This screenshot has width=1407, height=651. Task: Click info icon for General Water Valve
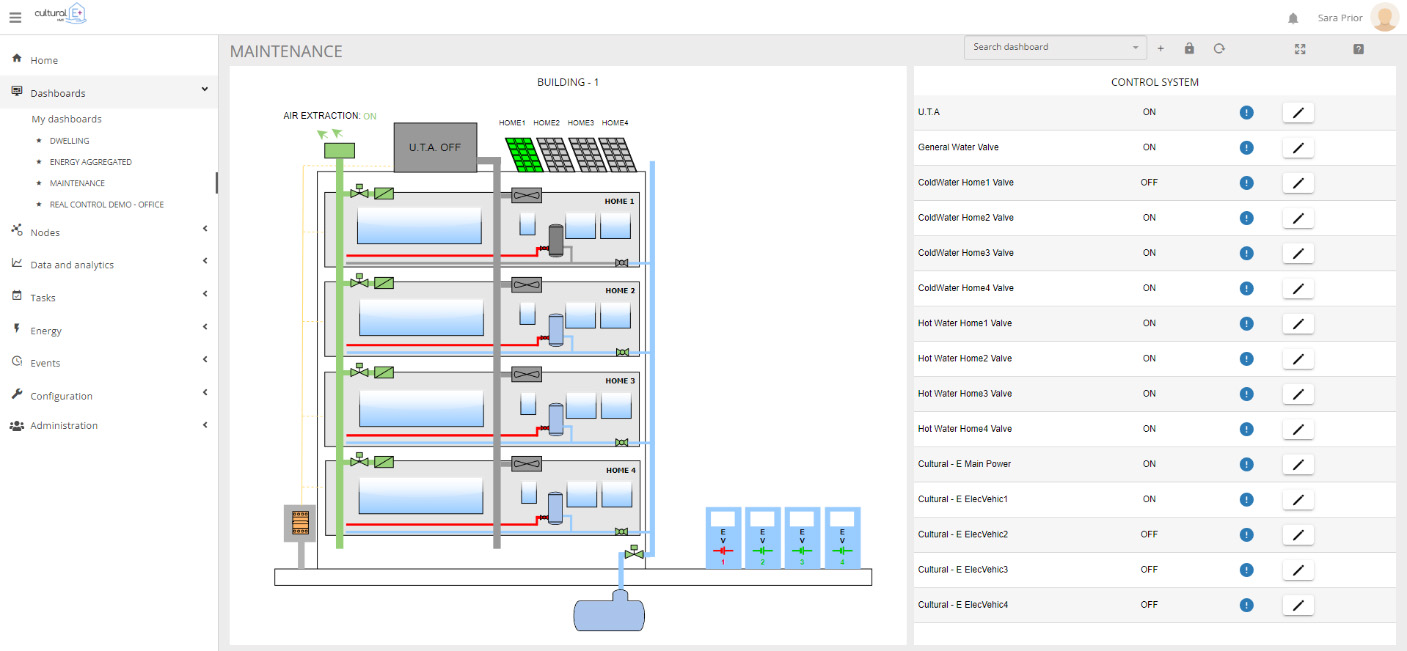[x=1246, y=148]
